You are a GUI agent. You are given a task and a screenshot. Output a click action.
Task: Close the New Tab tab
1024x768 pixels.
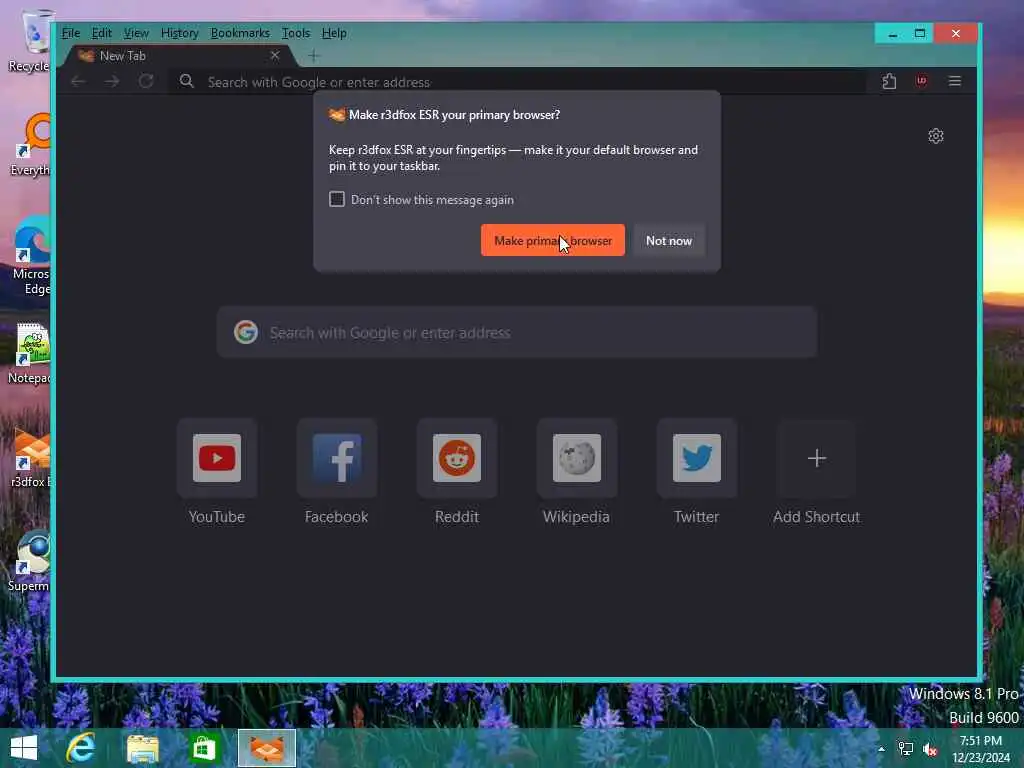[275, 56]
